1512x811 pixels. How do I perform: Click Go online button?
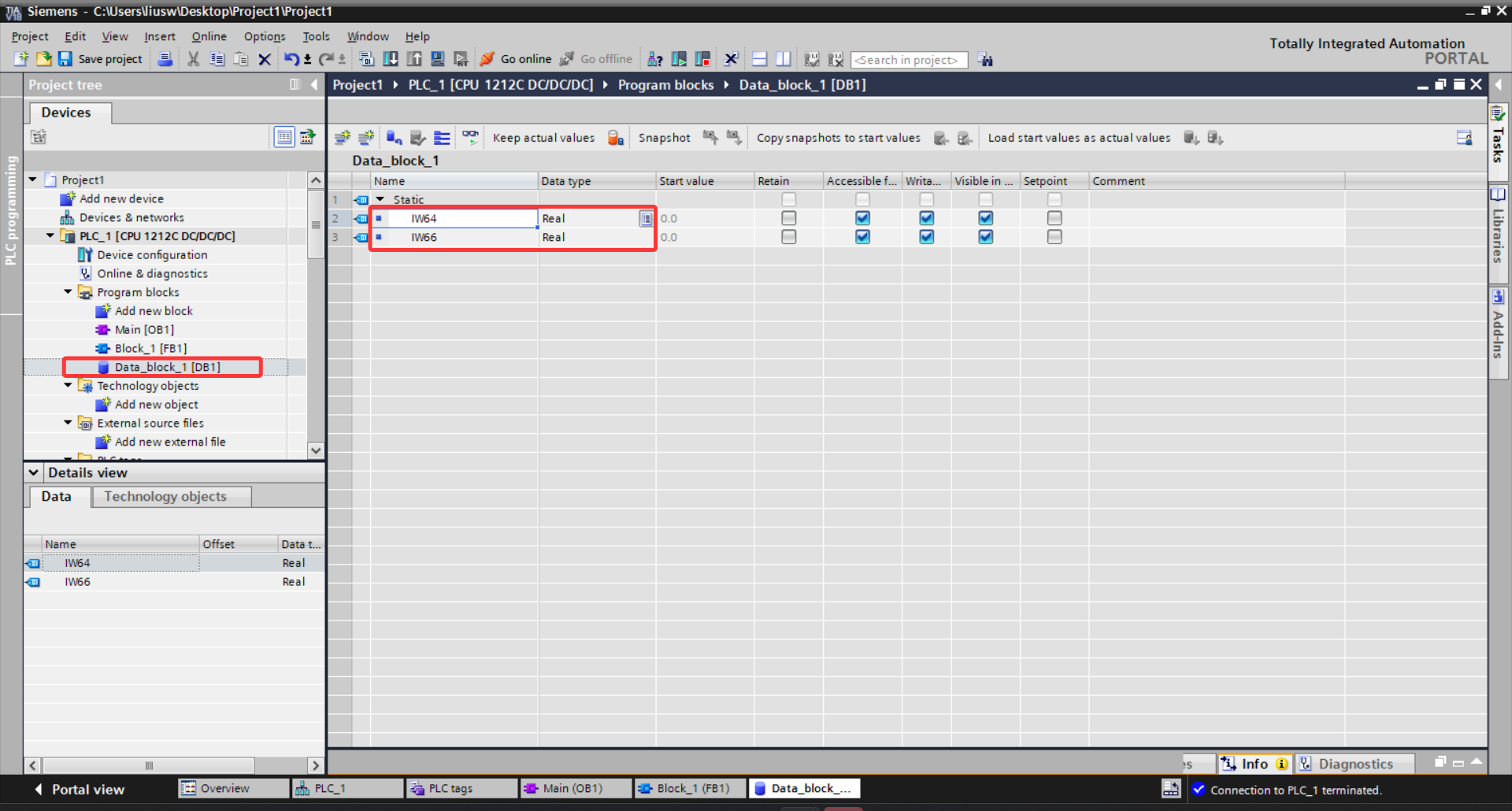[x=516, y=59]
